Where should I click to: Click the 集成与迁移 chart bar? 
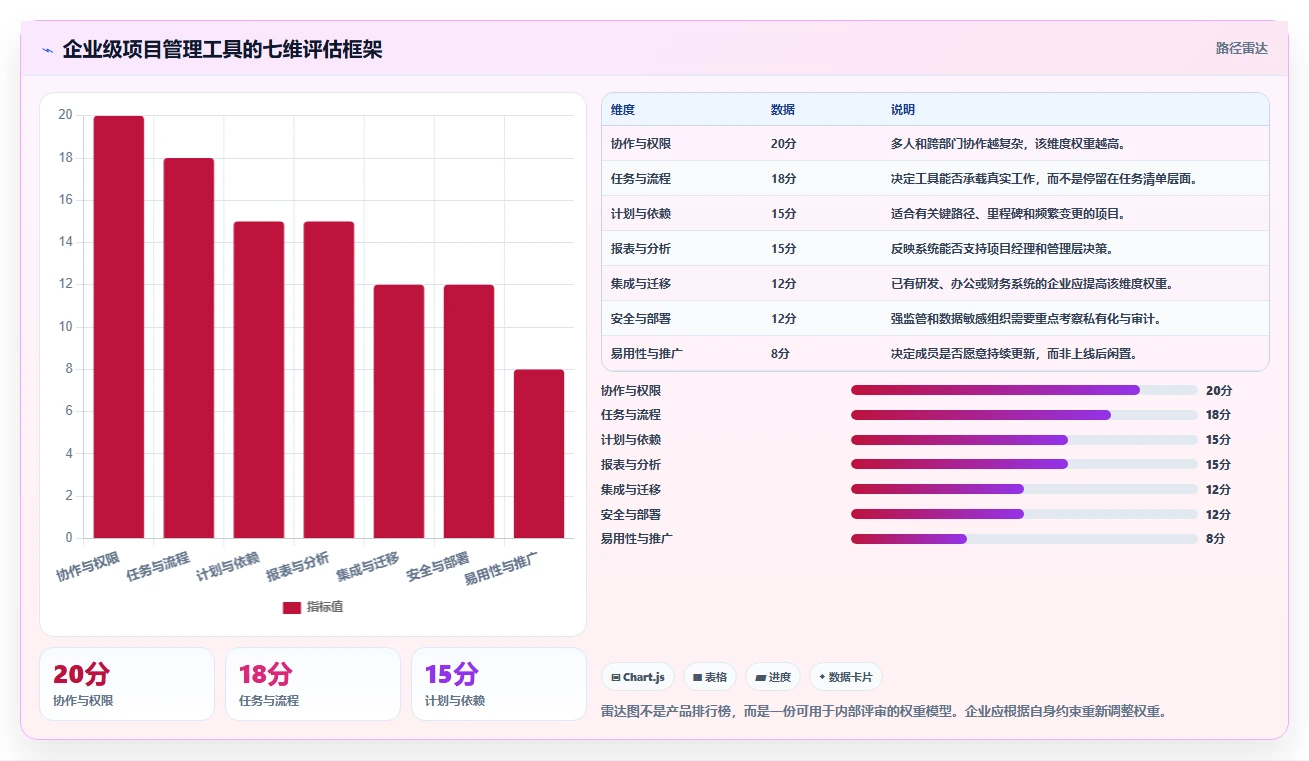pyautogui.click(x=399, y=411)
